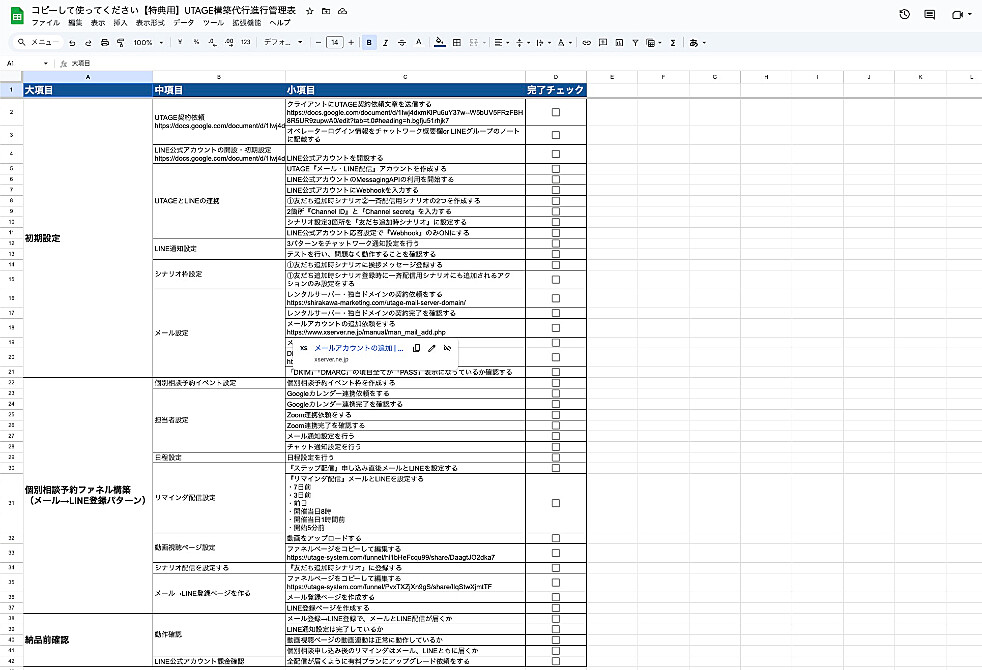The width and height of the screenshot is (982, 670).
Task: Open the 編集 menu
Action: [x=75, y=23]
